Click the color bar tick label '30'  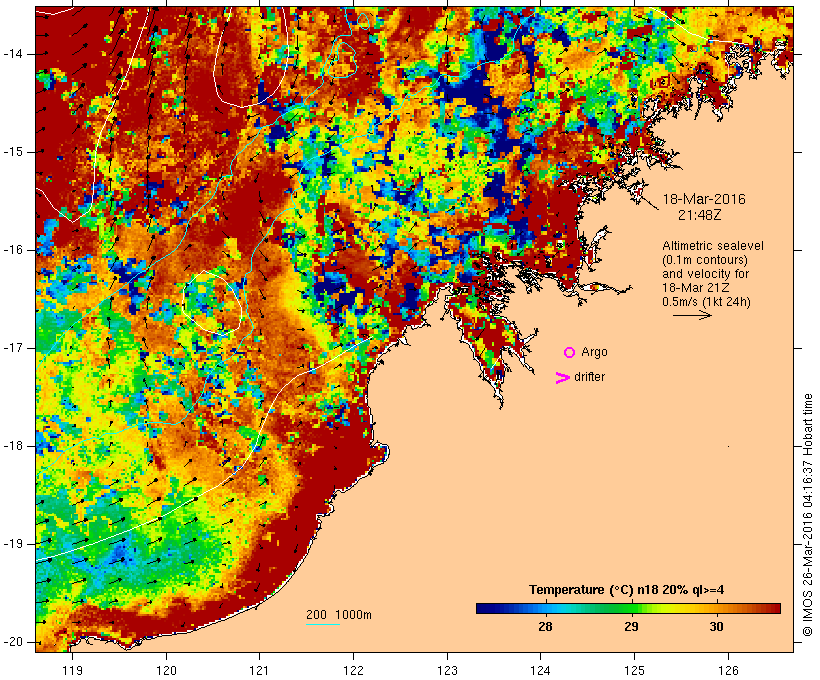click(716, 627)
